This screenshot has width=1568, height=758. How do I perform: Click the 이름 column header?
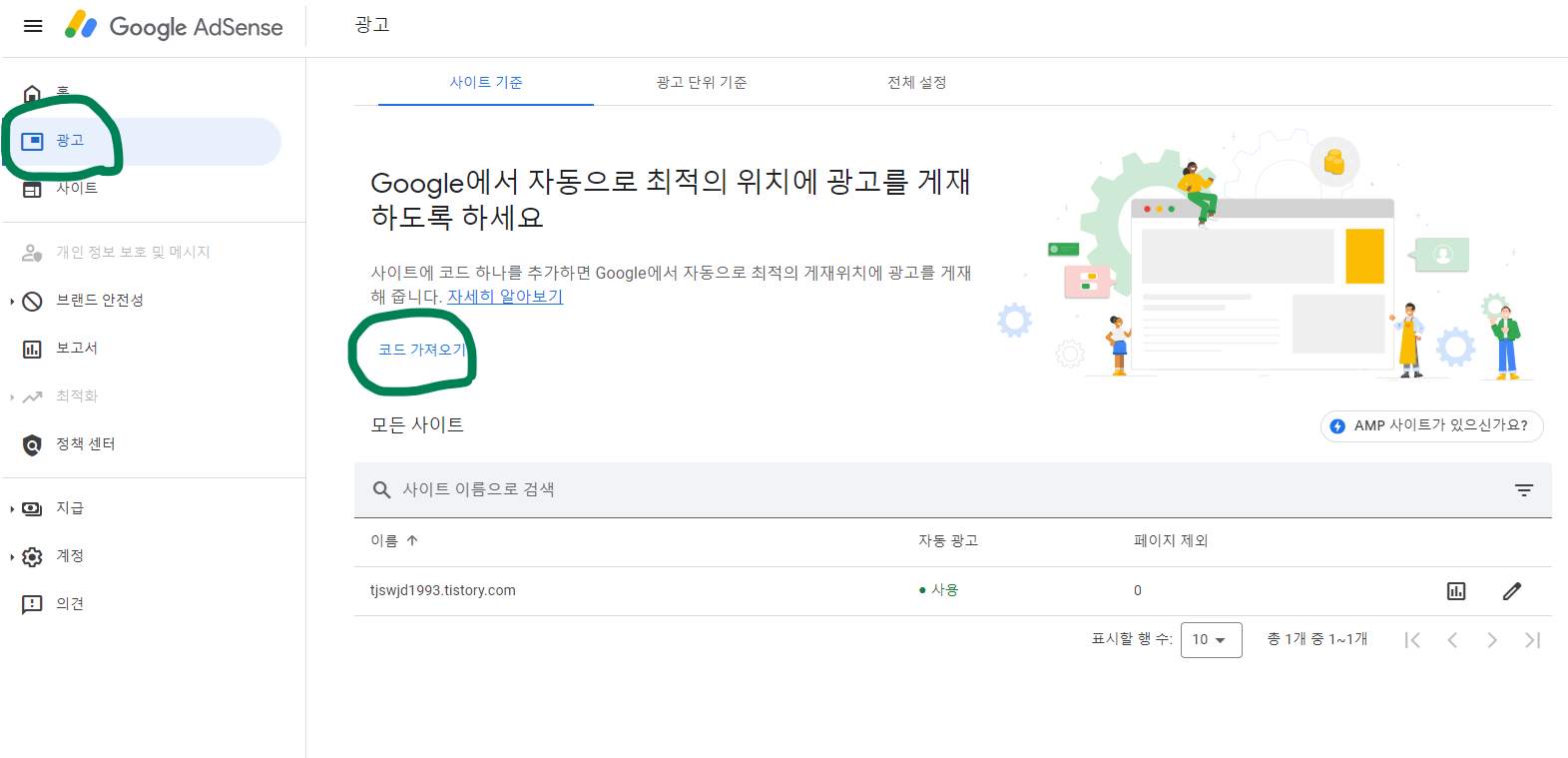(384, 540)
